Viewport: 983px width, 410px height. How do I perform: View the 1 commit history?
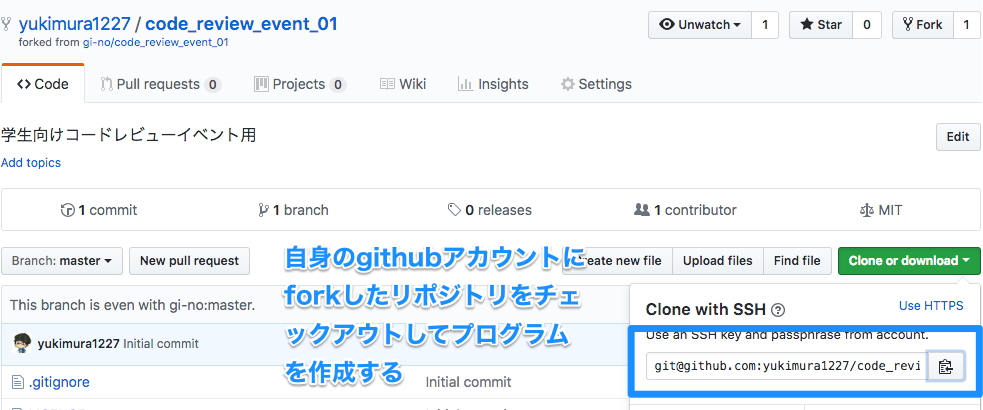click(98, 210)
